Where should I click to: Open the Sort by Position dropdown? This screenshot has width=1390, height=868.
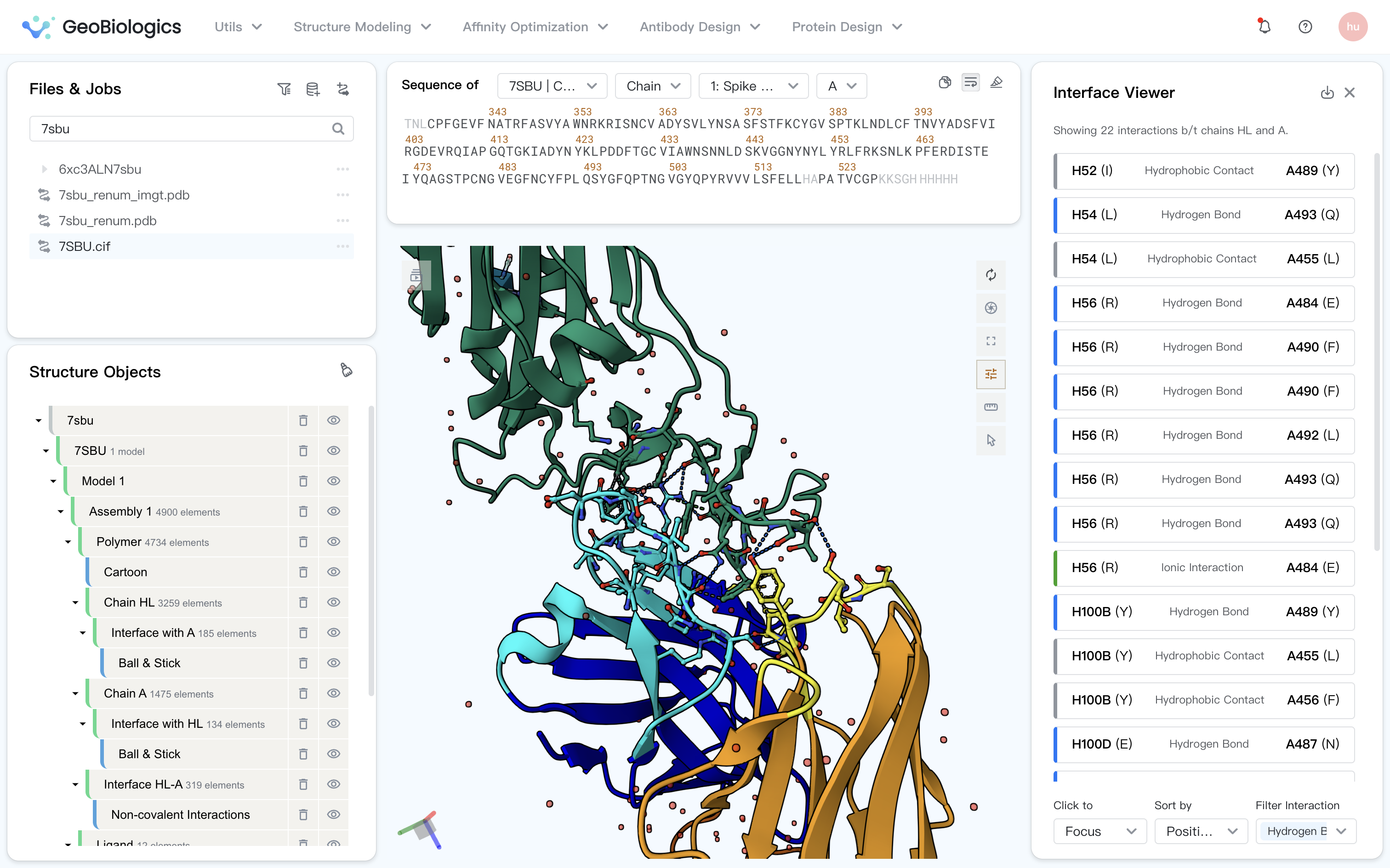[1201, 831]
